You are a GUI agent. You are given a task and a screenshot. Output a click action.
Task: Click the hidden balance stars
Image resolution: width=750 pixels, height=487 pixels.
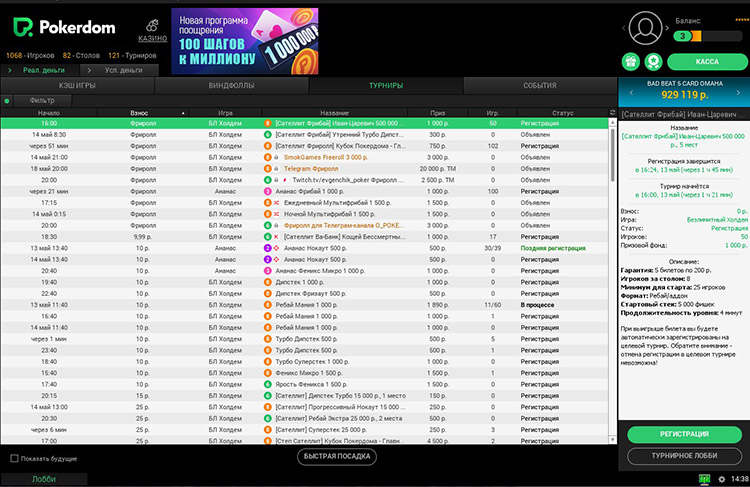pos(742,20)
